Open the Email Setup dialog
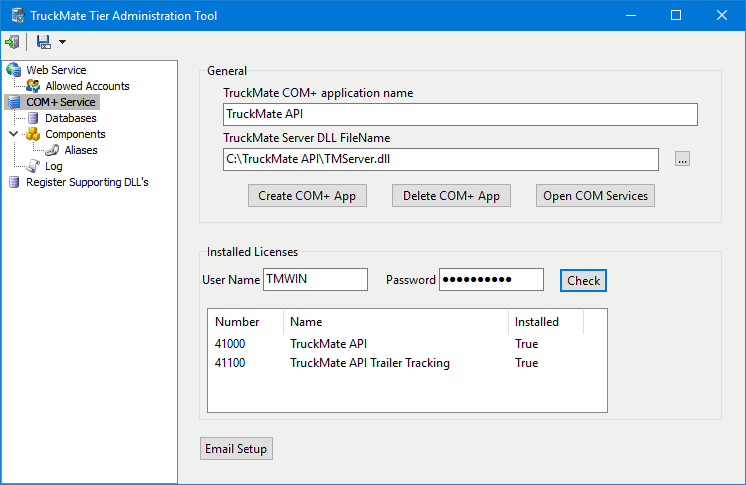746x485 pixels. 236,449
